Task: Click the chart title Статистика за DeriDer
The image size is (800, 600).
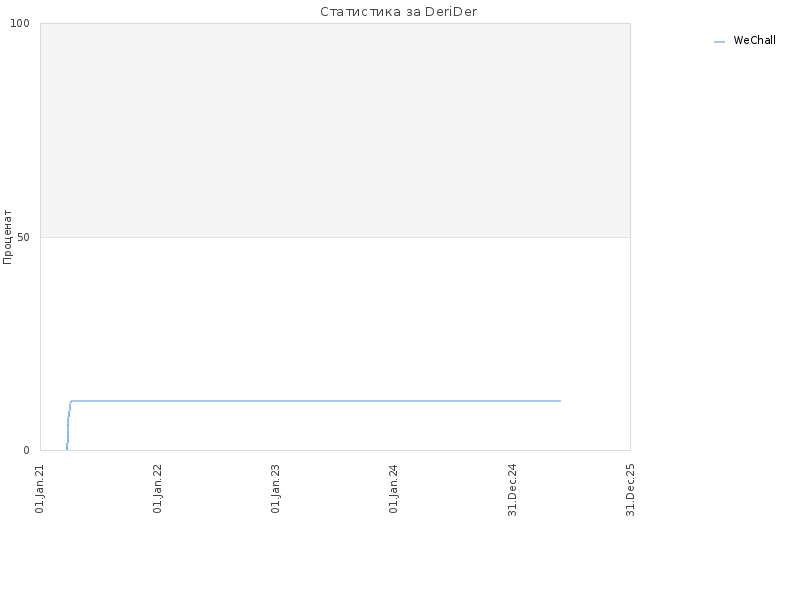Action: [x=398, y=11]
